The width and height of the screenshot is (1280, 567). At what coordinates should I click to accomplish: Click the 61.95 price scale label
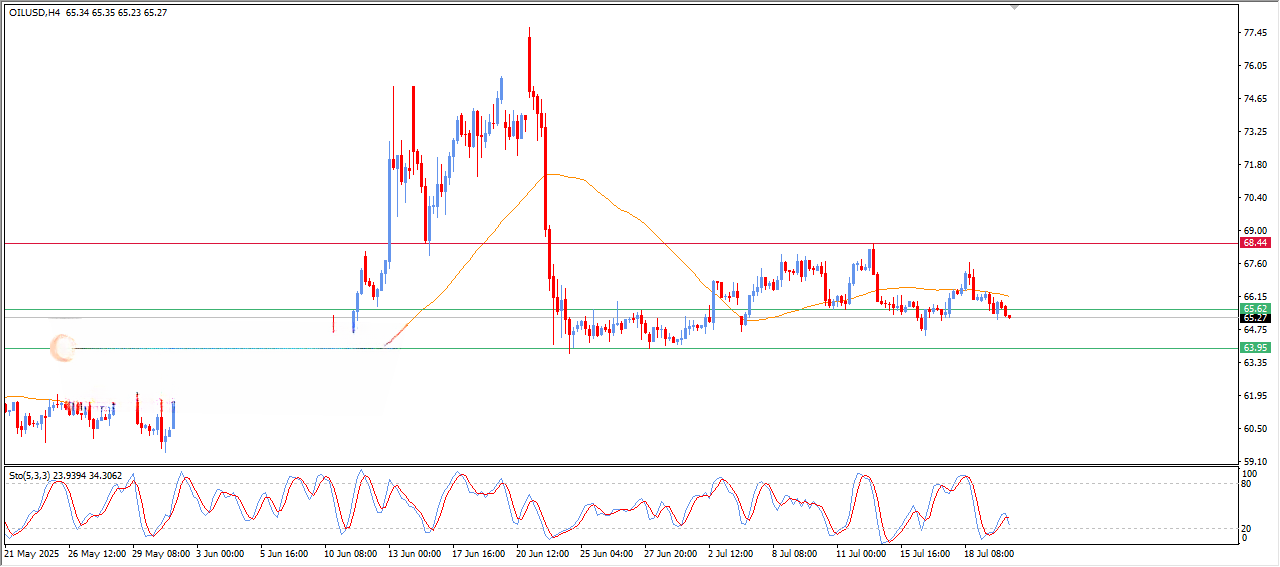1256,396
